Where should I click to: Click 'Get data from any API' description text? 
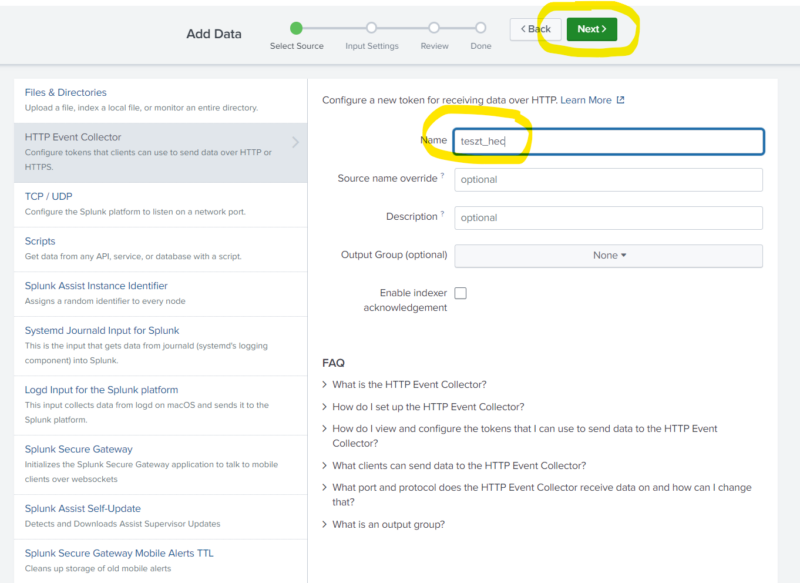pyautogui.click(x=133, y=257)
